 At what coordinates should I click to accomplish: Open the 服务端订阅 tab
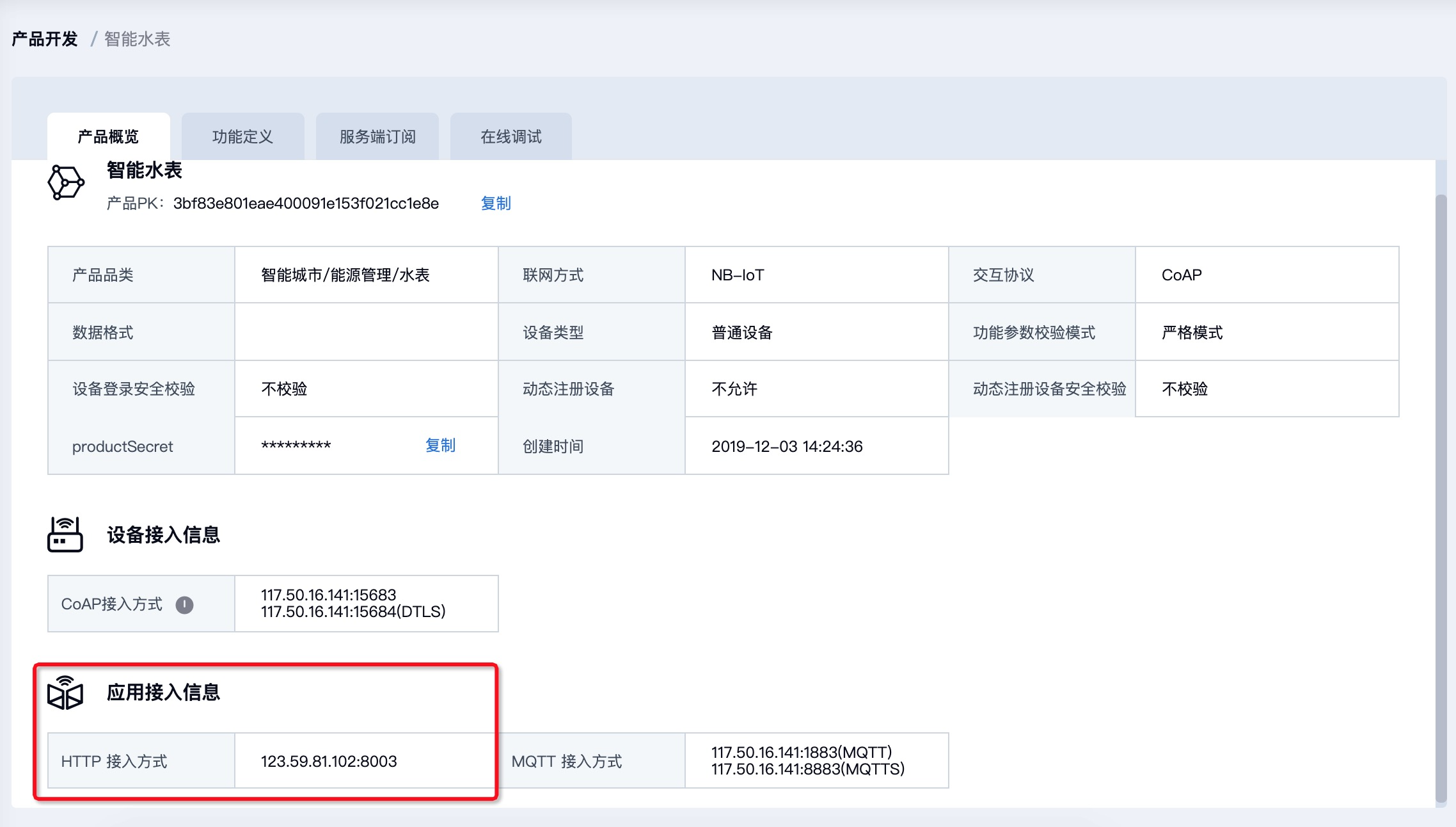click(377, 136)
